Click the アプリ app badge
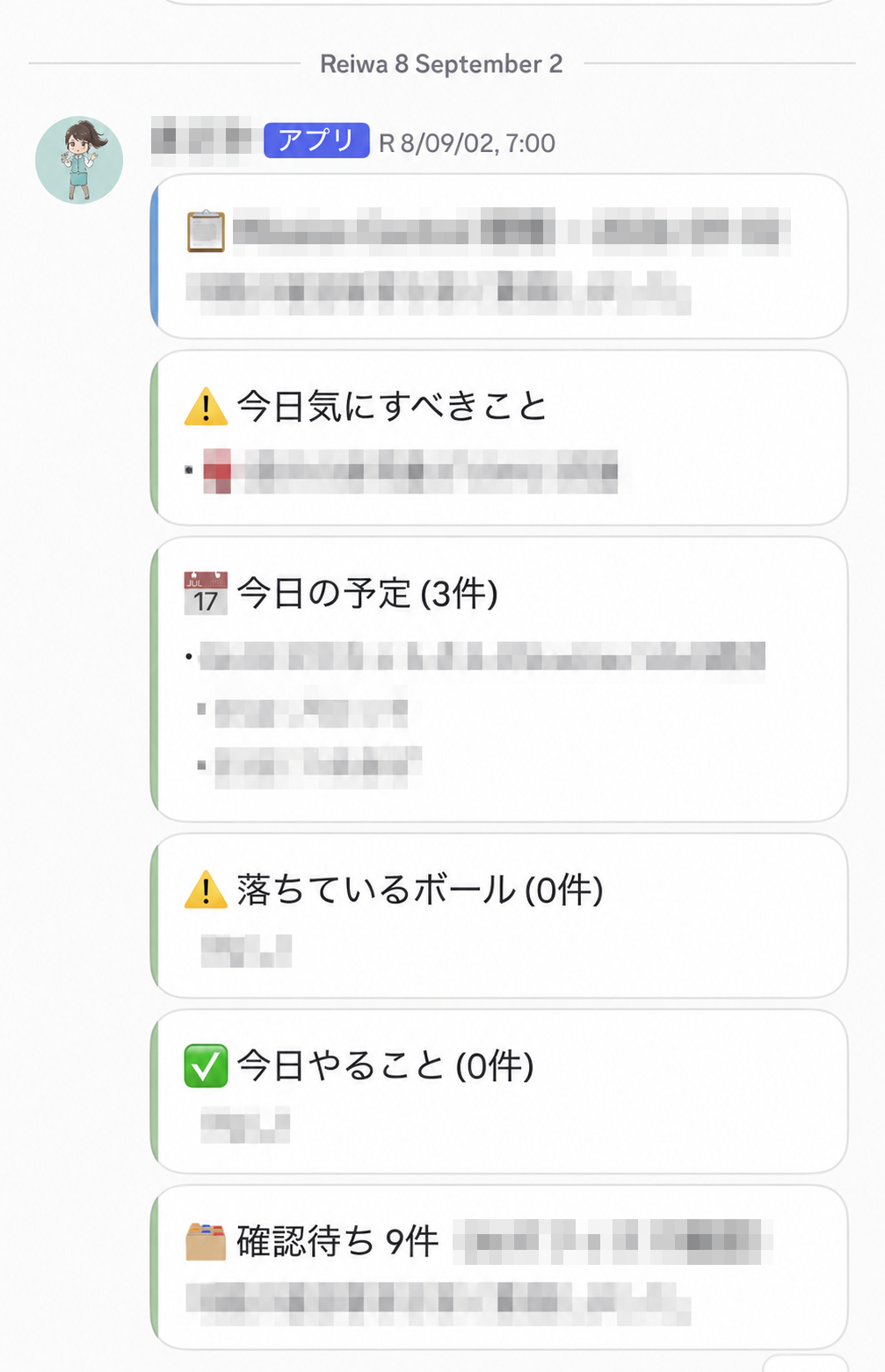 click(316, 141)
